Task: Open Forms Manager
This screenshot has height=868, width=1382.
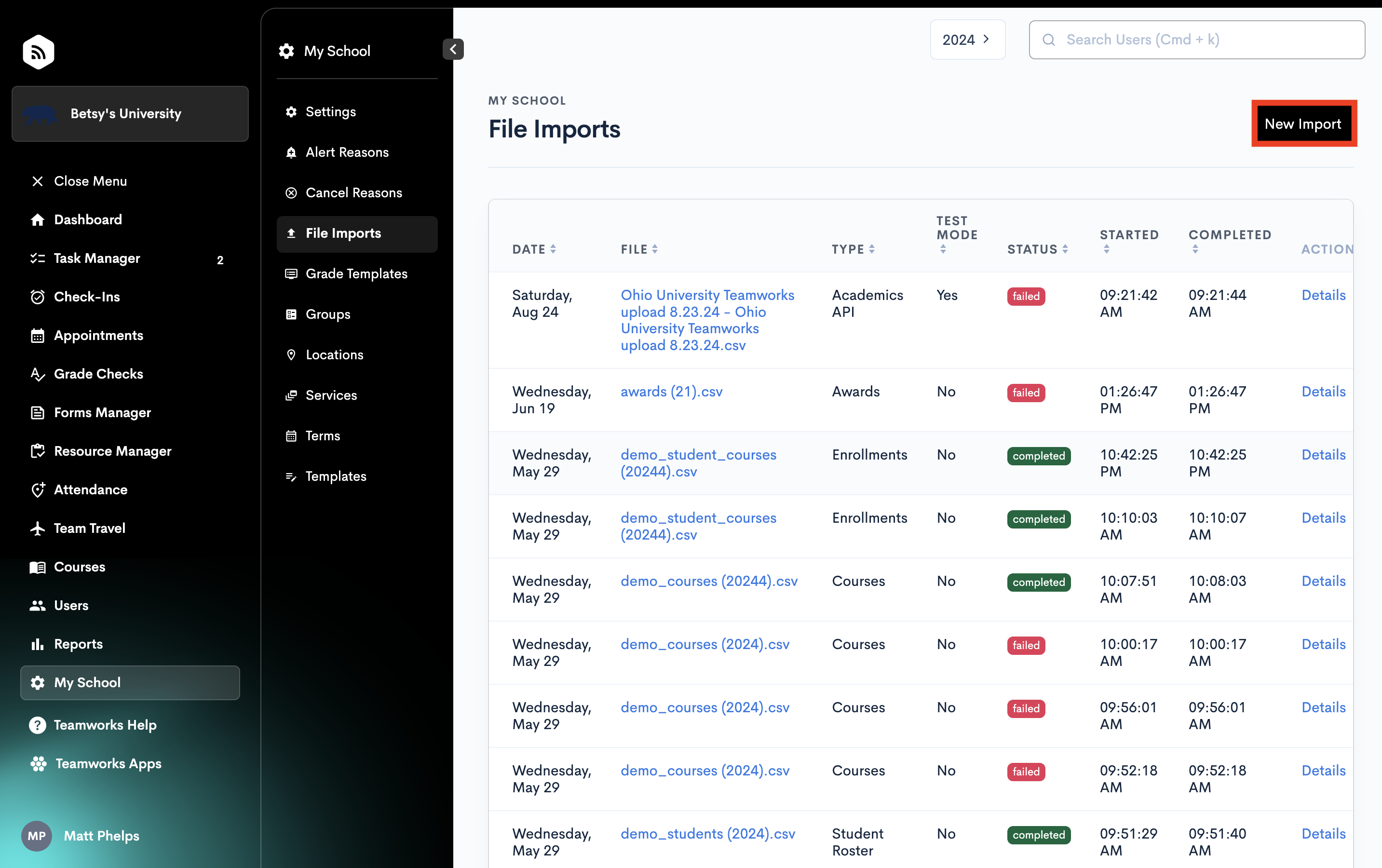Action: tap(102, 412)
